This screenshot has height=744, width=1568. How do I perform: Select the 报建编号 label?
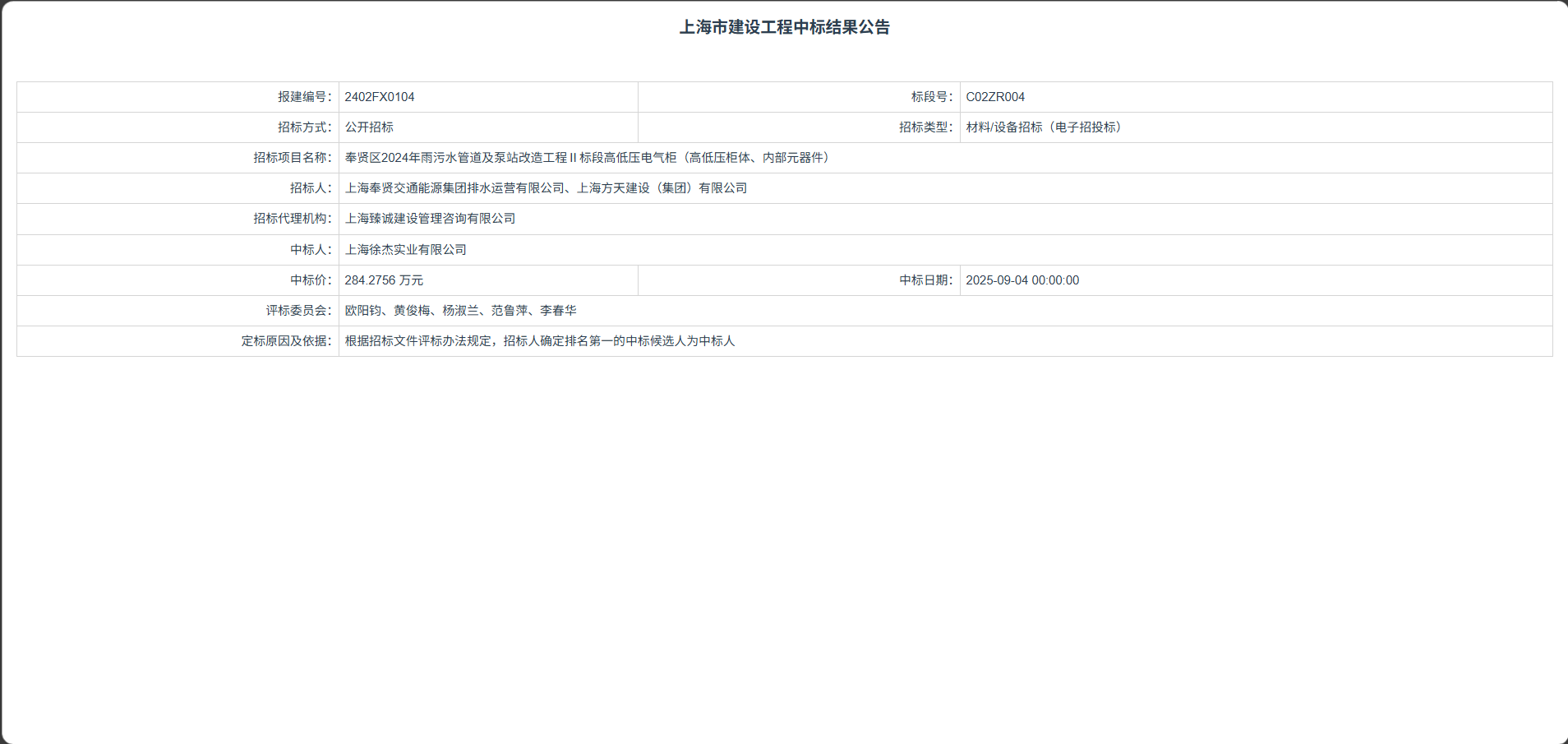[x=305, y=97]
